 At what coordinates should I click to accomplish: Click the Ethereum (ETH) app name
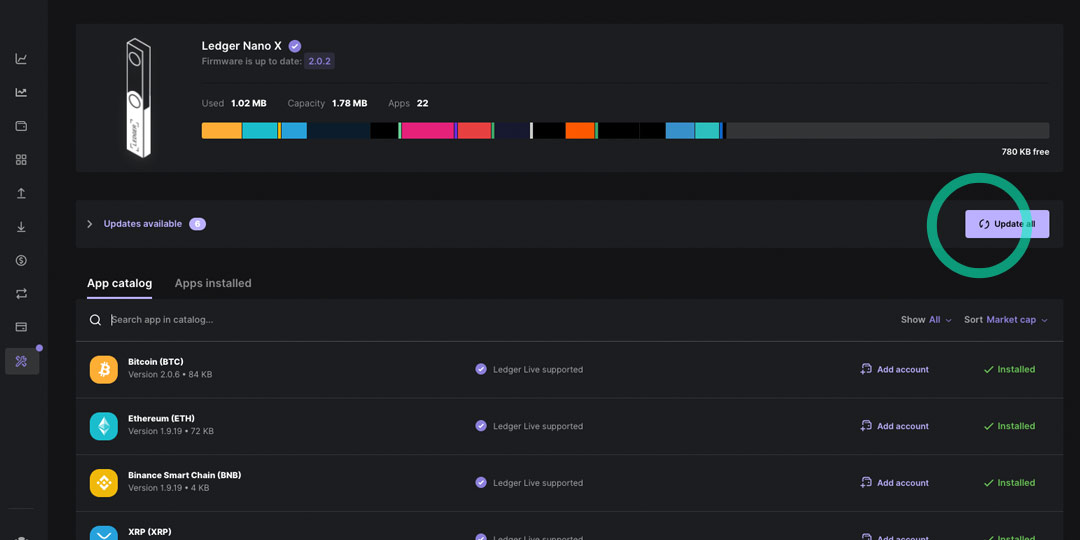[x=161, y=418]
